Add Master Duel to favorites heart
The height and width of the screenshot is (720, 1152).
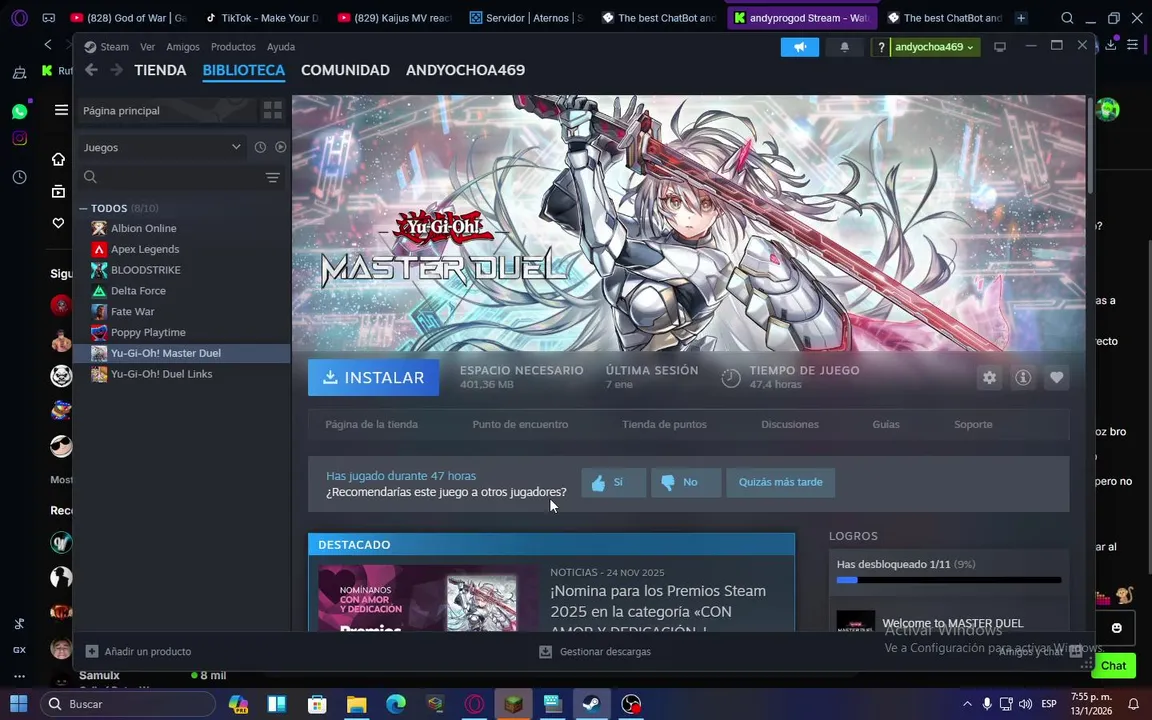pos(1056,378)
